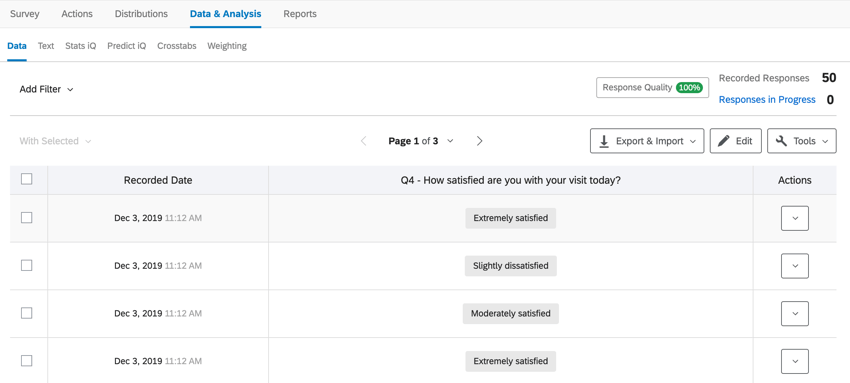This screenshot has height=383, width=850.
Task: Go to the previous page arrow
Action: tap(364, 141)
